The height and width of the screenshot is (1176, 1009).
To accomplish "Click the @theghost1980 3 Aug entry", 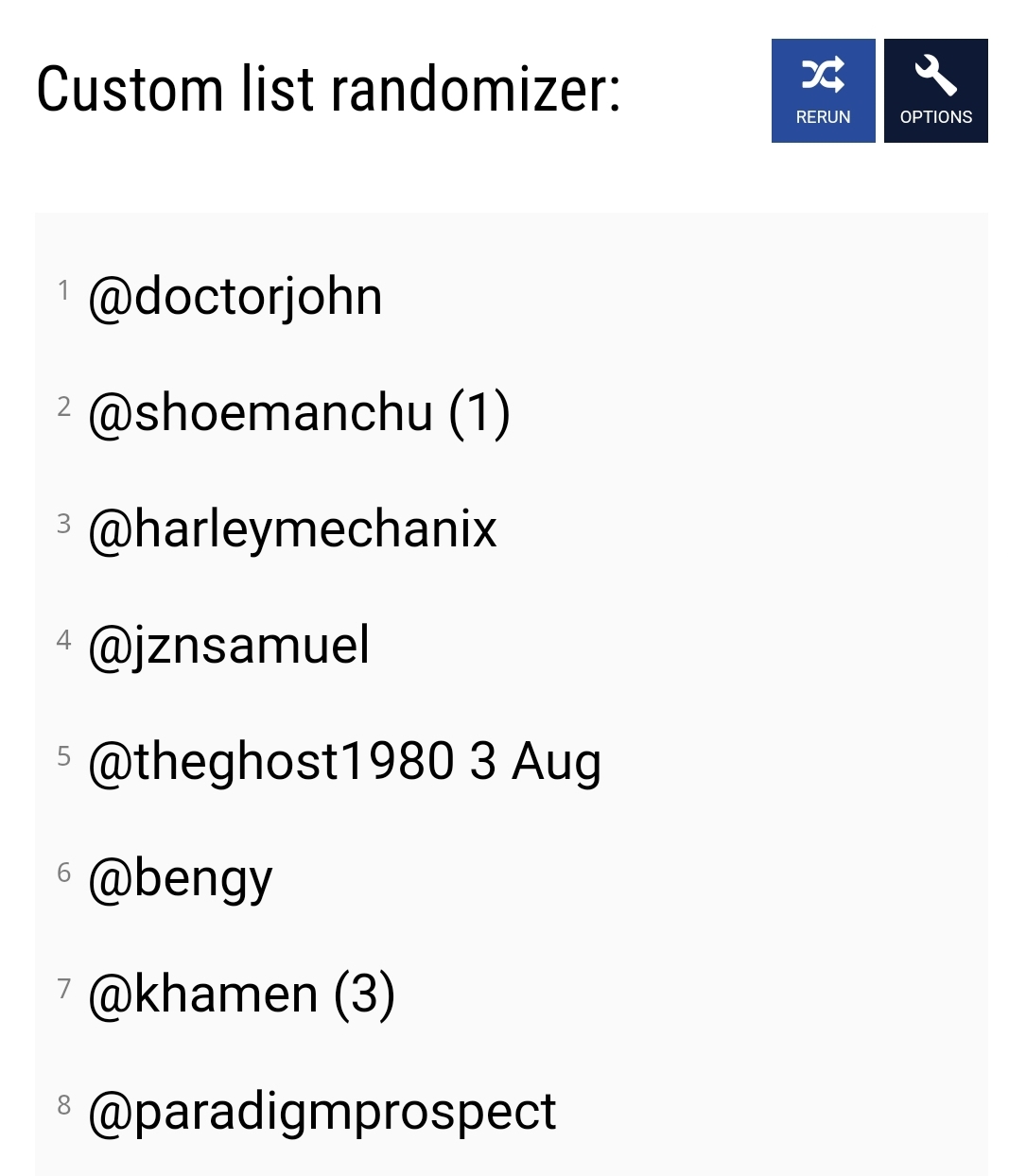I will pos(344,763).
